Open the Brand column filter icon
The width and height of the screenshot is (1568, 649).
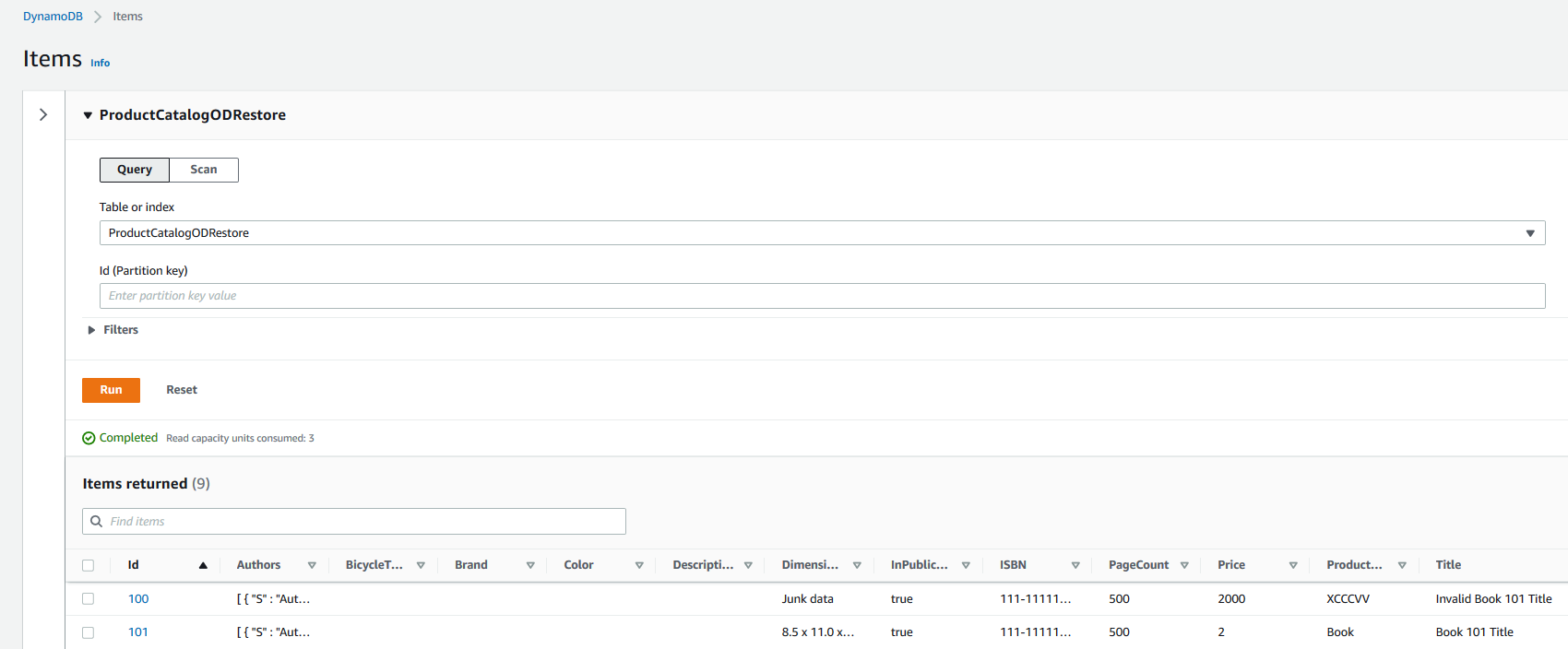point(530,565)
